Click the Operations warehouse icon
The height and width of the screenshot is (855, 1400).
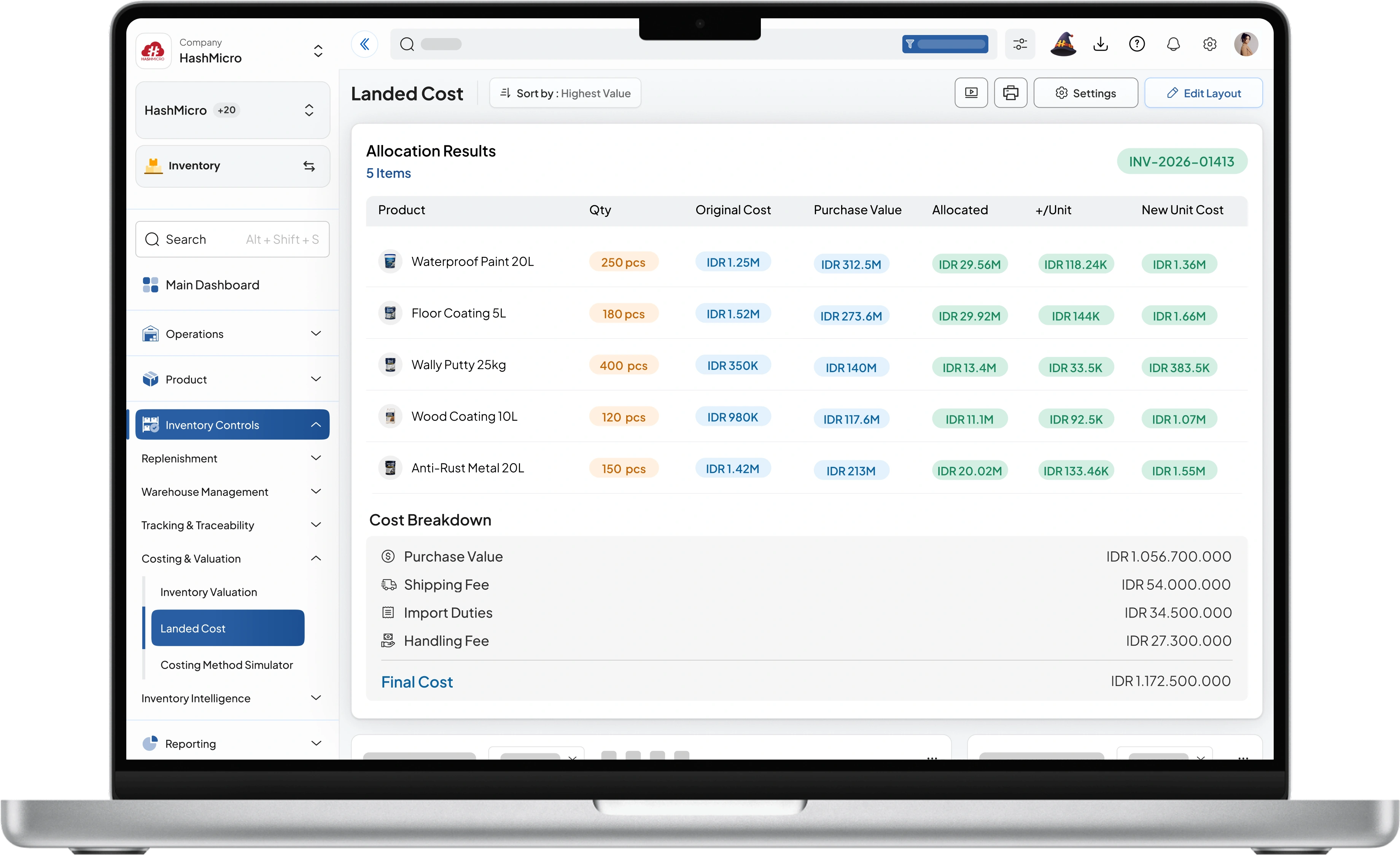pyautogui.click(x=151, y=333)
